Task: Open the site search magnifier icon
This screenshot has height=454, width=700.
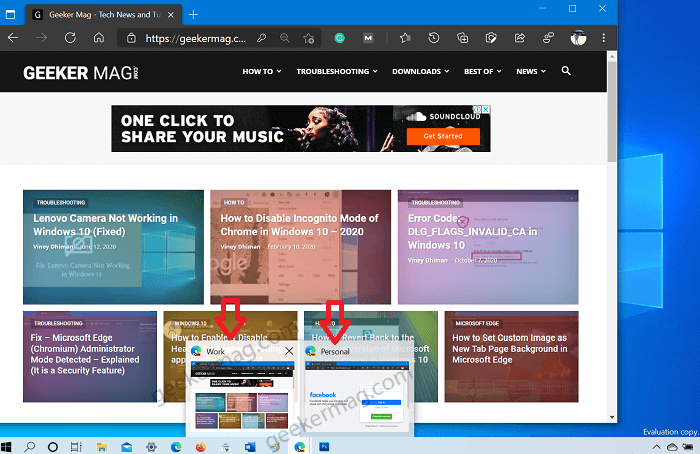Action: tap(566, 71)
